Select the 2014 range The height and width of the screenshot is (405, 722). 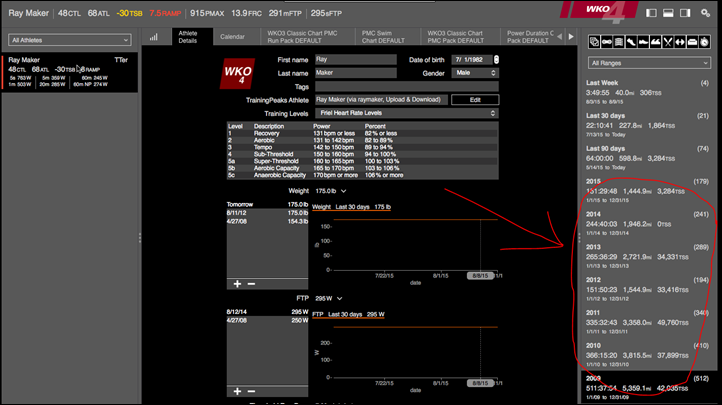click(x=647, y=223)
